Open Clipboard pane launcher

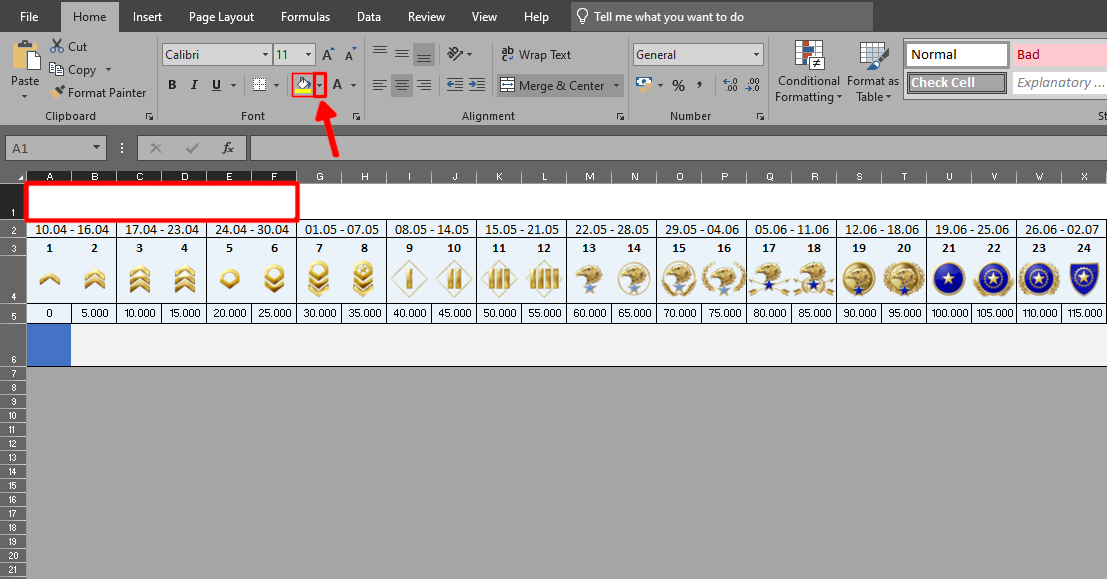[149, 117]
